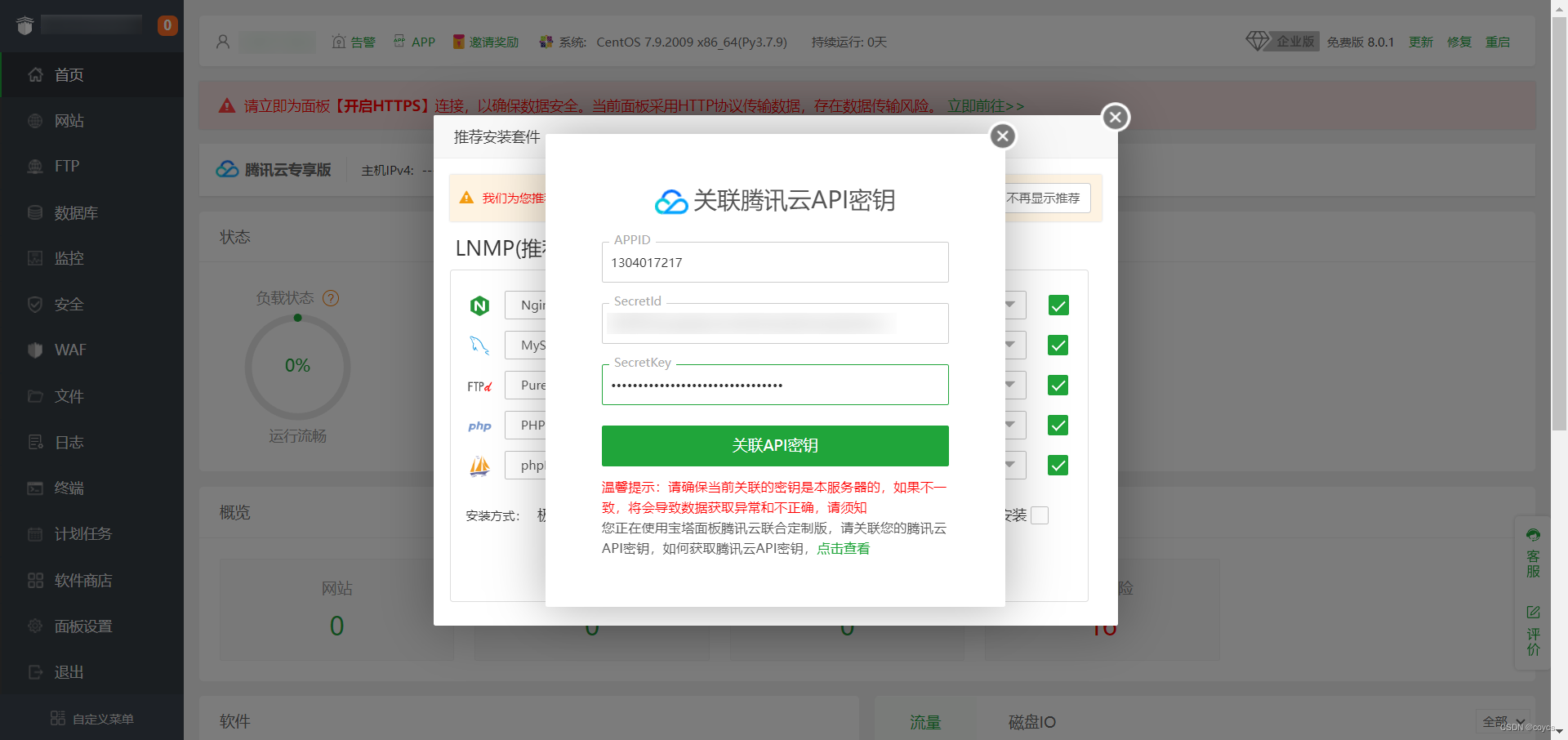Uncheck the Pure-FTPd row checkbox

1058,386
